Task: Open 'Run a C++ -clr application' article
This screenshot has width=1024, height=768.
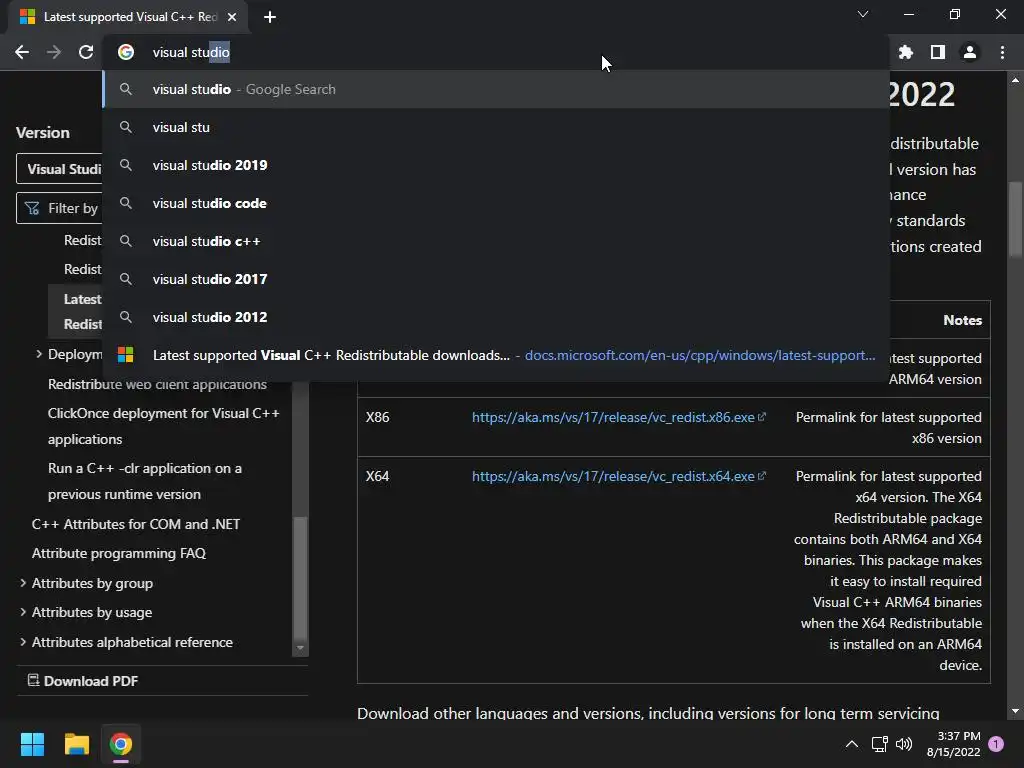Action: click(144, 481)
